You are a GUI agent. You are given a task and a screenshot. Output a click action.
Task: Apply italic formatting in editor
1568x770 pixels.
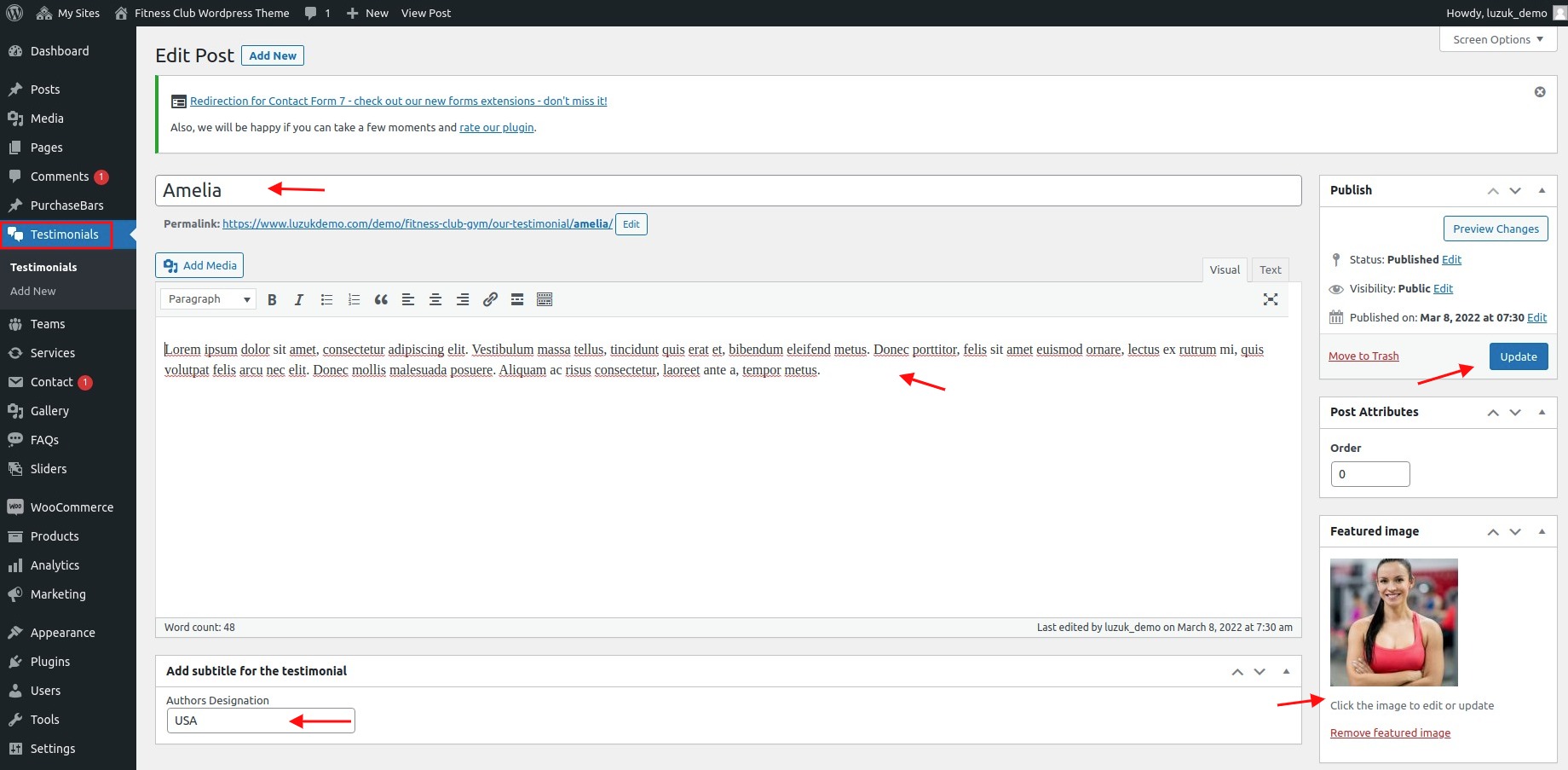click(x=298, y=299)
